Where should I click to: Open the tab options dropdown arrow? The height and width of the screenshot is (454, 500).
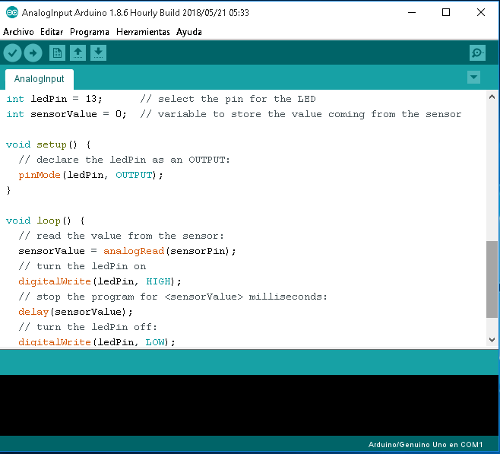click(473, 78)
